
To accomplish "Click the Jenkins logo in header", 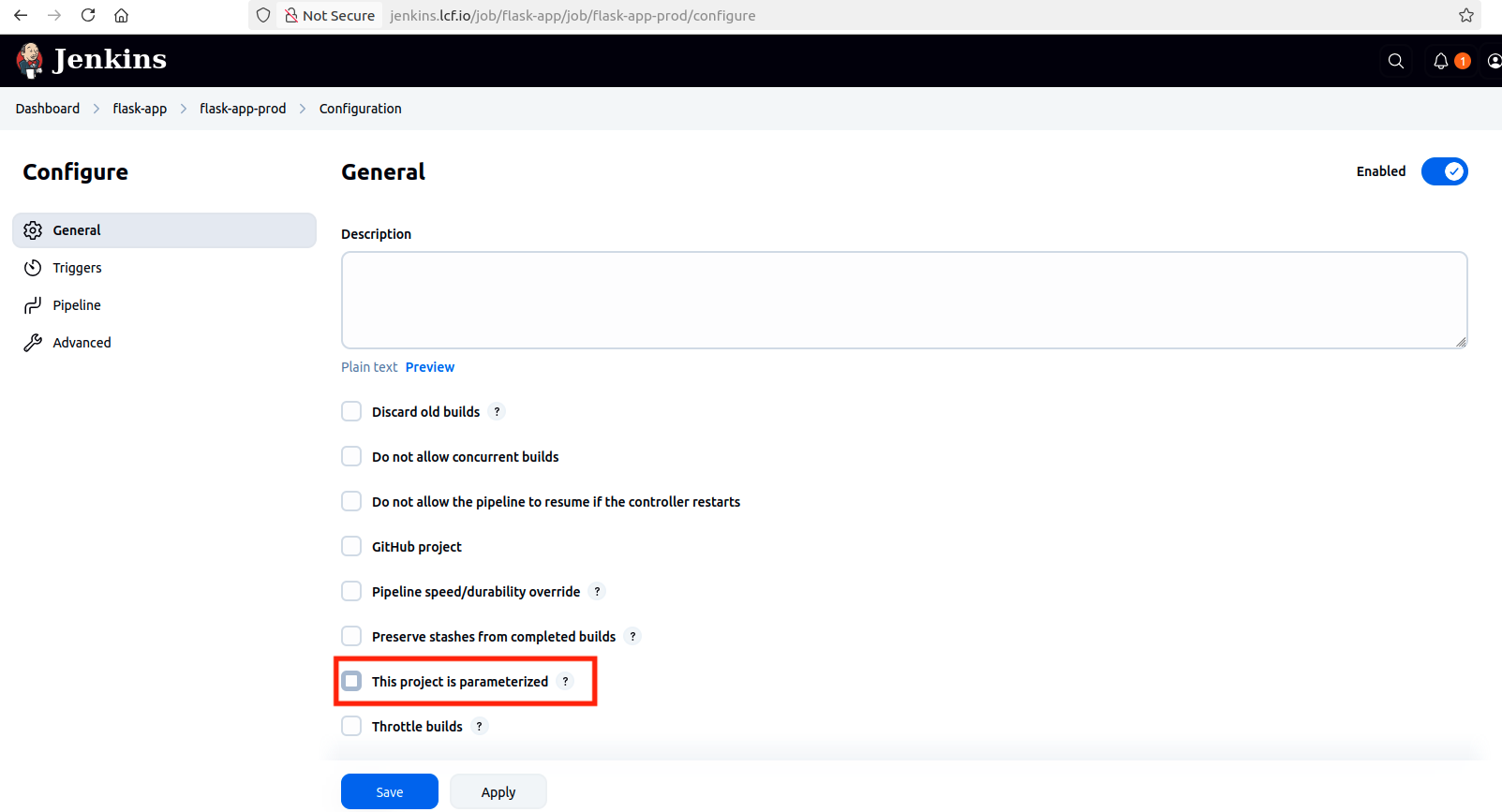I will coord(91,60).
